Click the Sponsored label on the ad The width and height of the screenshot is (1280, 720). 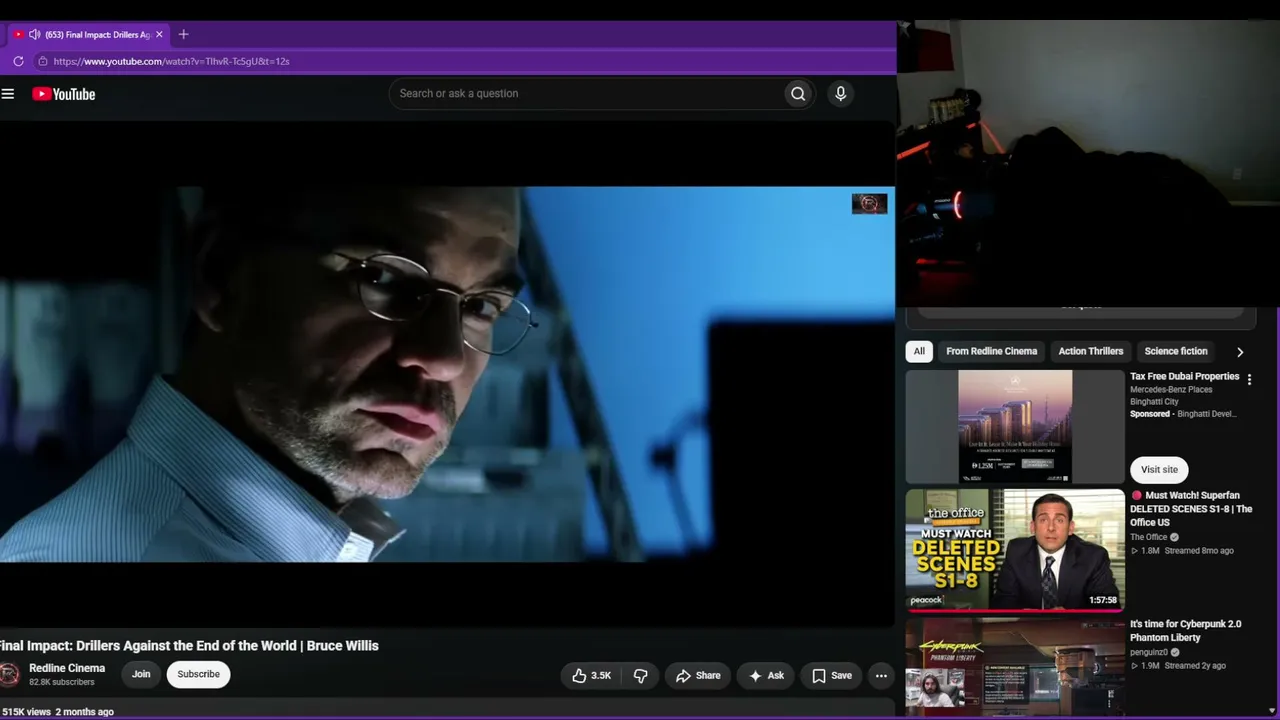(1150, 414)
